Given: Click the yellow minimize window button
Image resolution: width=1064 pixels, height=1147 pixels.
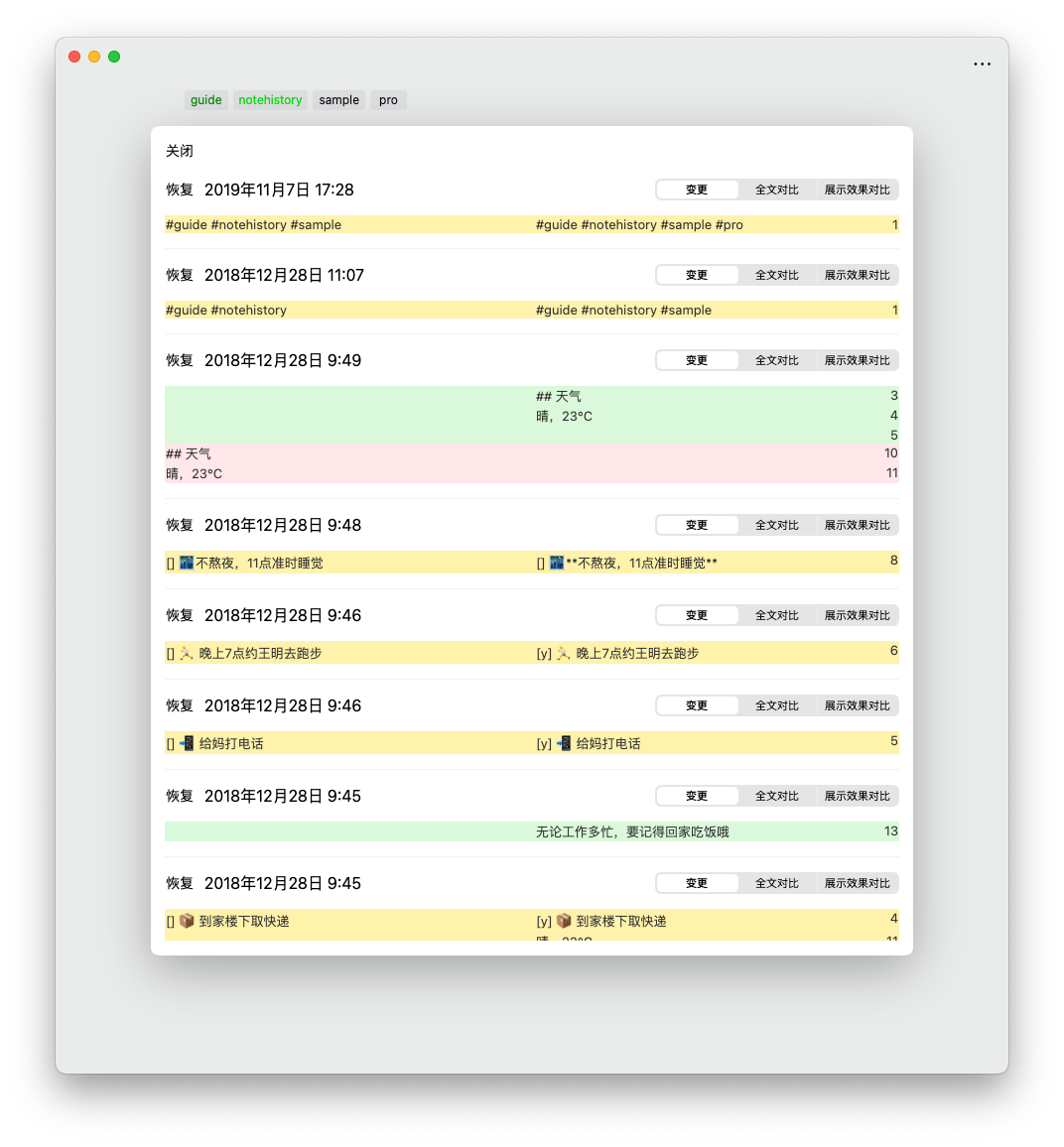Looking at the screenshot, I should click(x=94, y=57).
